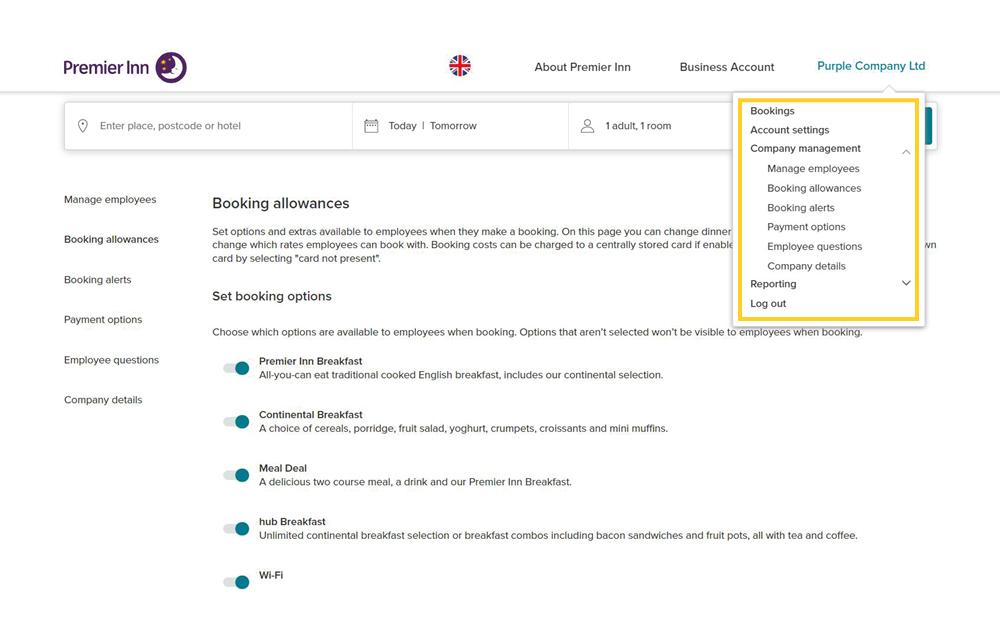
Task: Select Employee questions in the dropdown menu
Action: tap(814, 247)
